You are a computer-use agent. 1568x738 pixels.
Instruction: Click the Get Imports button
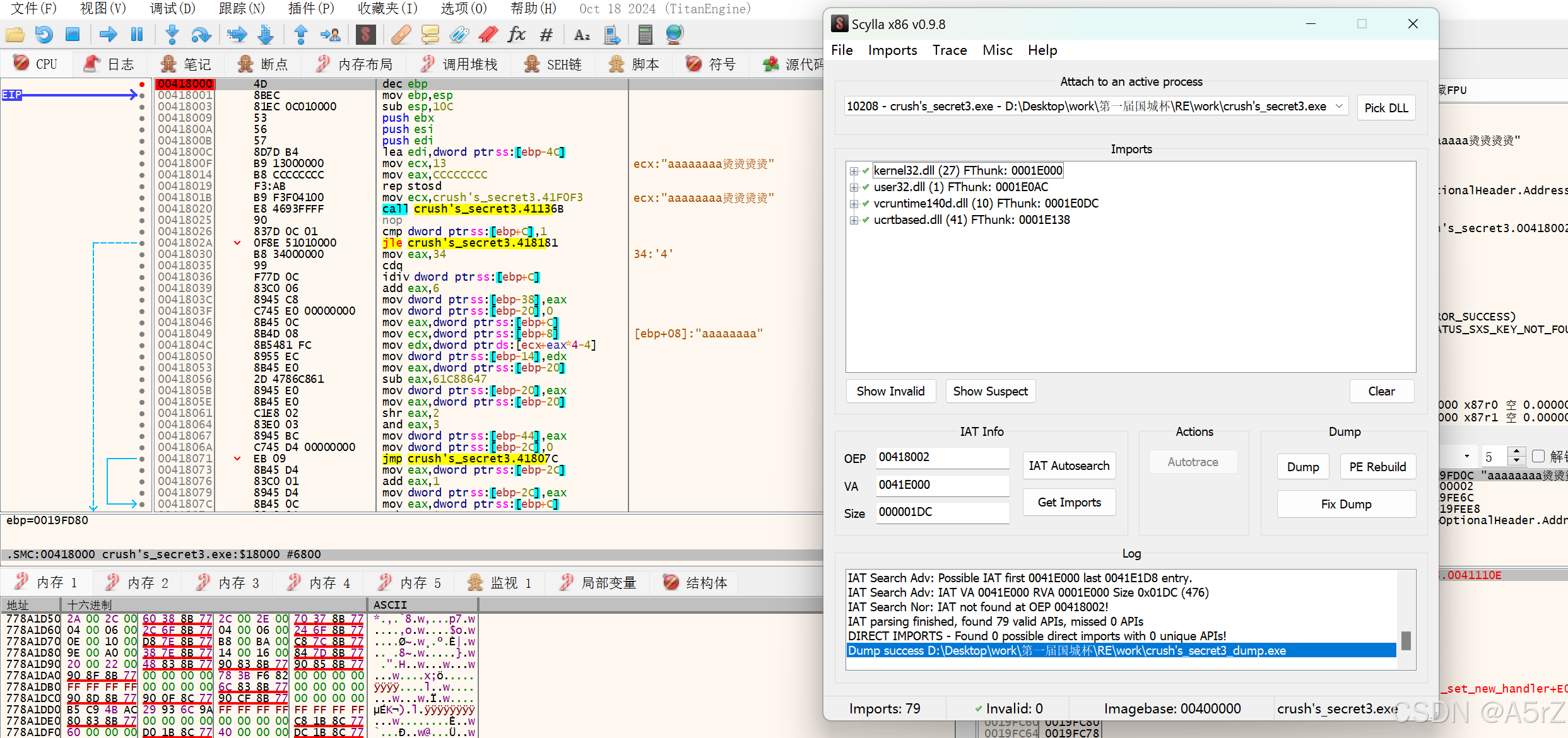1069,502
